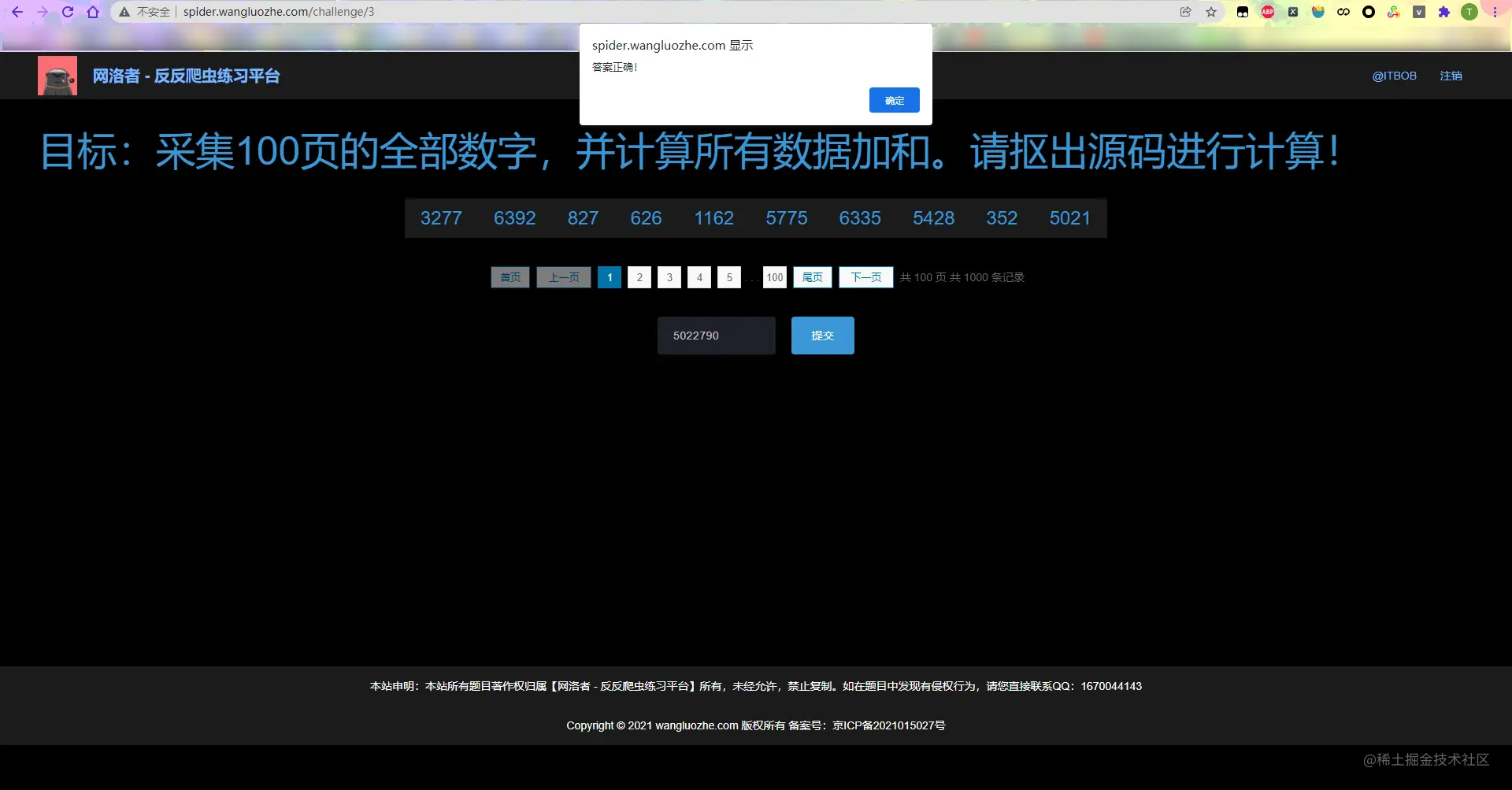Open the chain-link loop extension icon
Screen dimensions: 1512x790
[x=1343, y=12]
